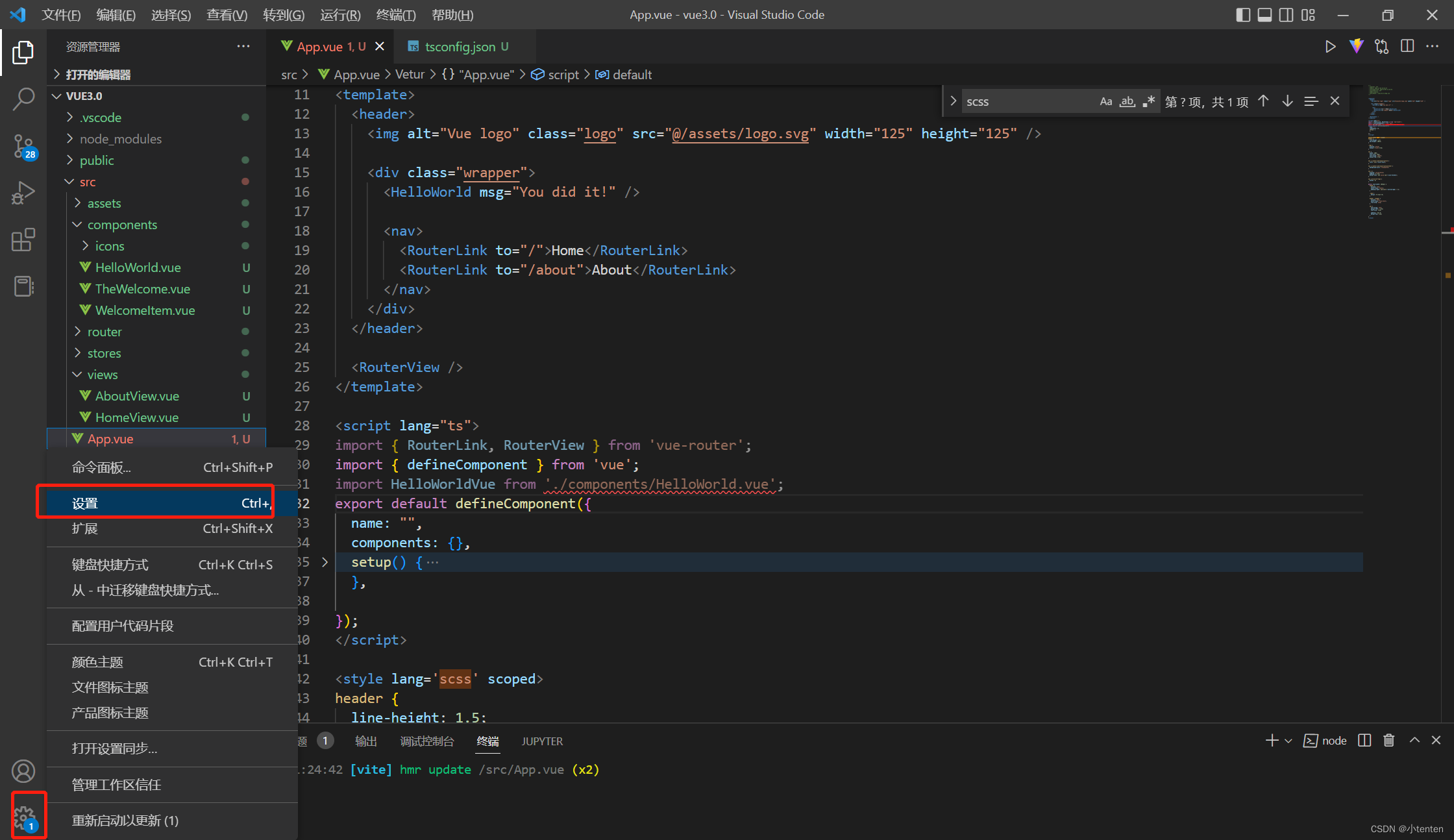This screenshot has width=1454, height=840.
Task: Add a new terminal with plus icon
Action: [1272, 741]
